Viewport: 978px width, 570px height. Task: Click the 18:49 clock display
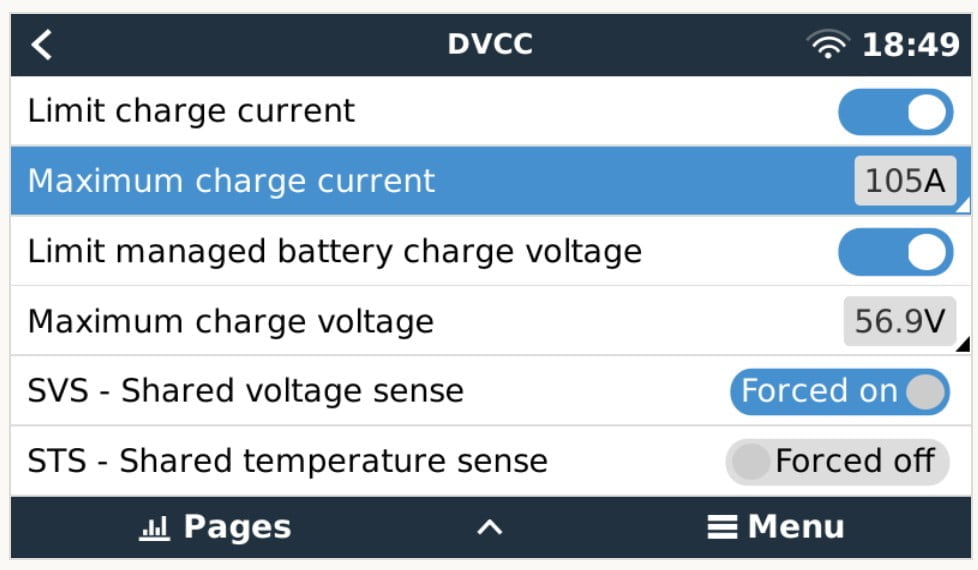[911, 44]
